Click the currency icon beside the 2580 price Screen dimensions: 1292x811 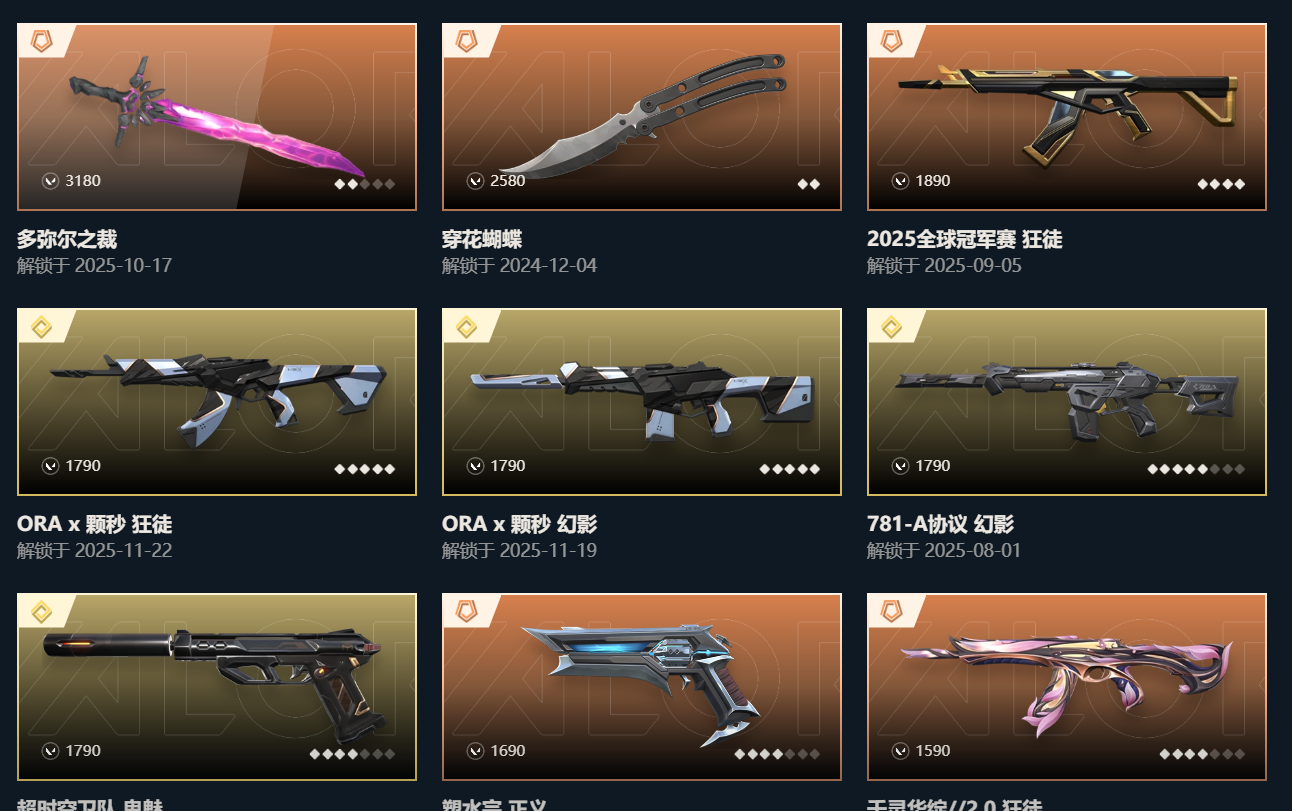[x=475, y=181]
